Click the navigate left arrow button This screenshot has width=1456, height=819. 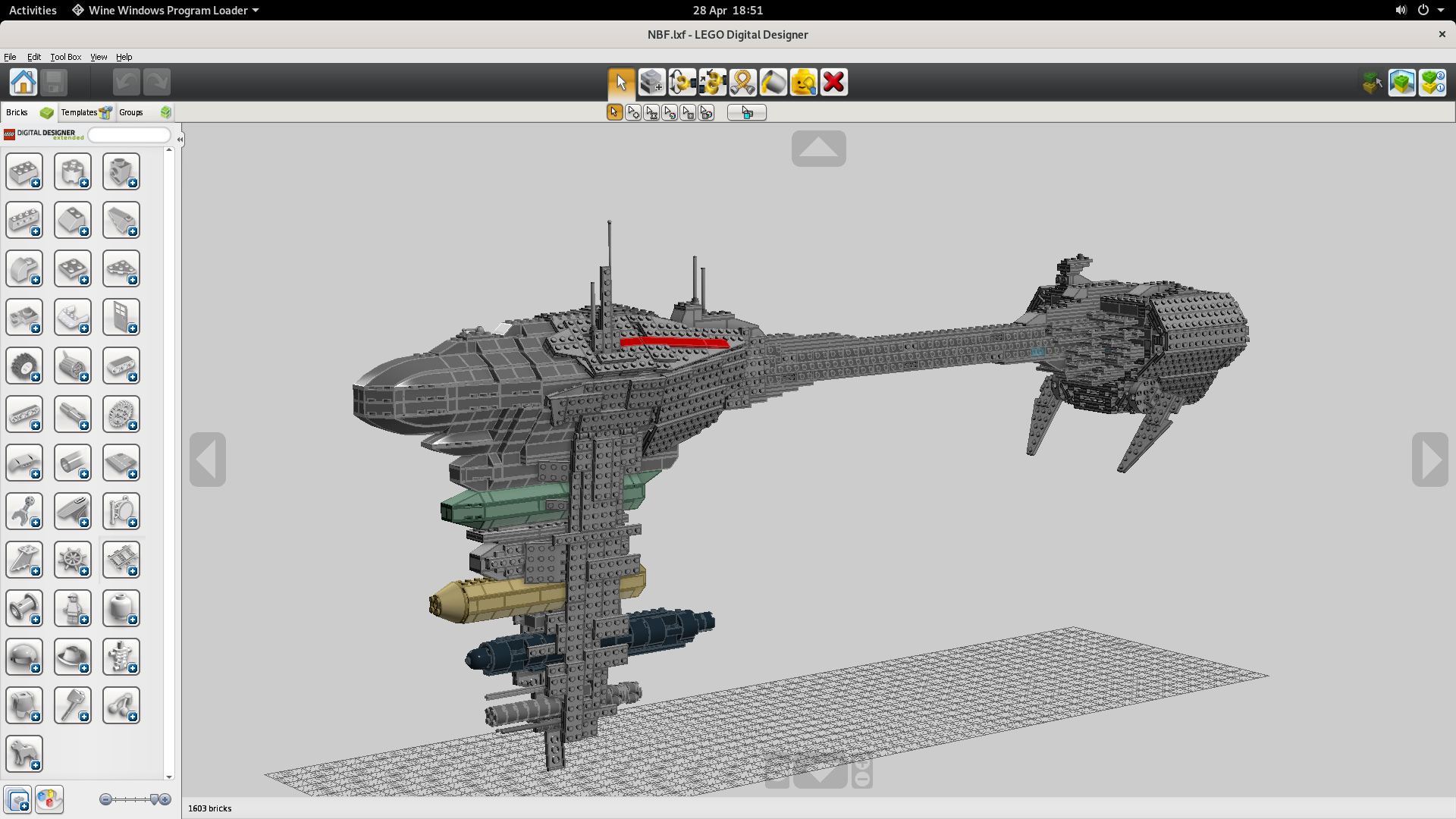(207, 459)
